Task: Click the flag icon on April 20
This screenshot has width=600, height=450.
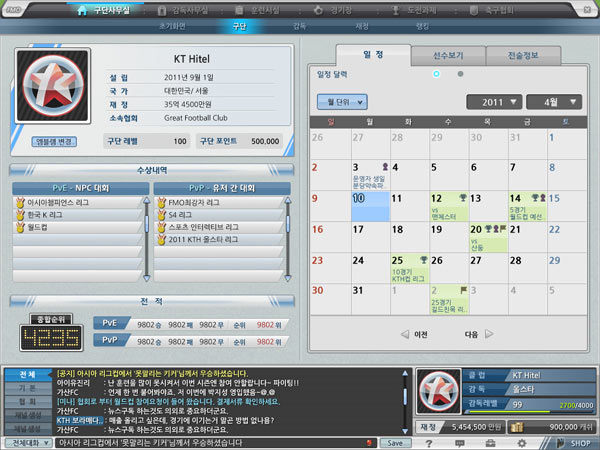Action: point(503,228)
